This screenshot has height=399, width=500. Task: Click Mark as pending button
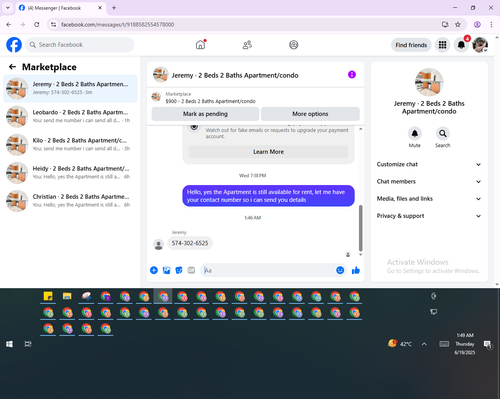205,114
